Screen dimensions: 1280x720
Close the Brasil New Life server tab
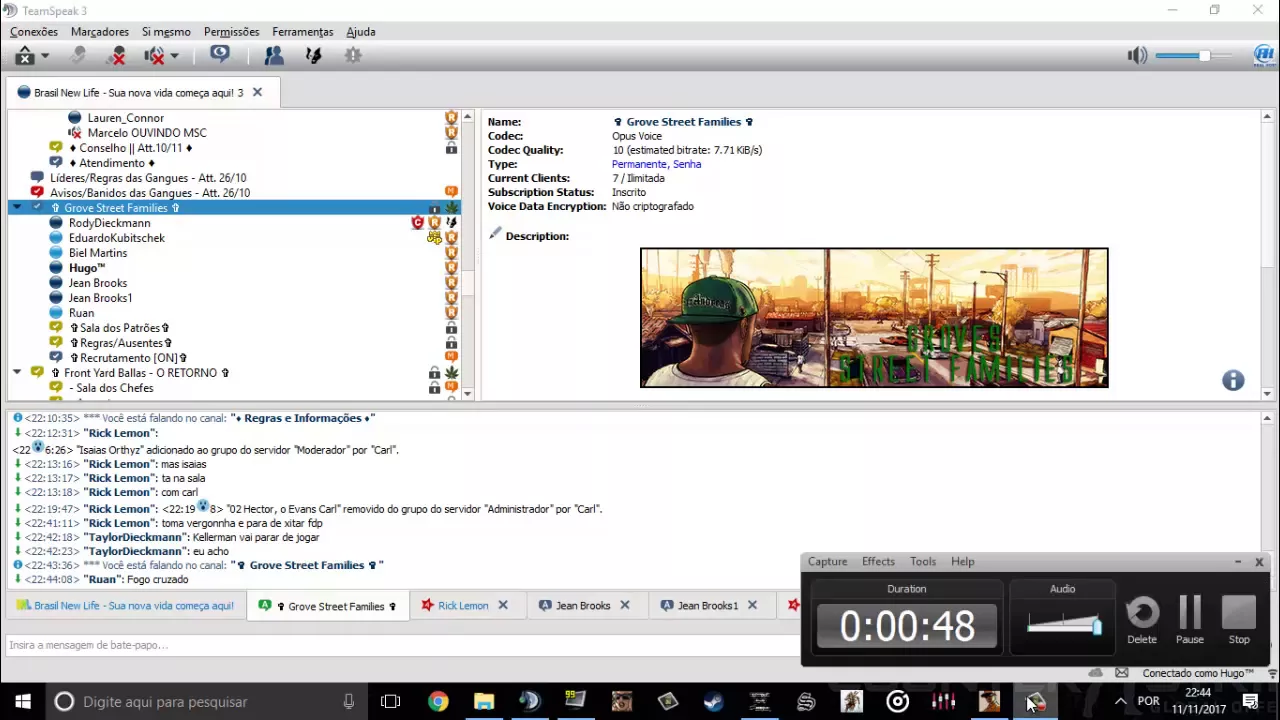(257, 92)
